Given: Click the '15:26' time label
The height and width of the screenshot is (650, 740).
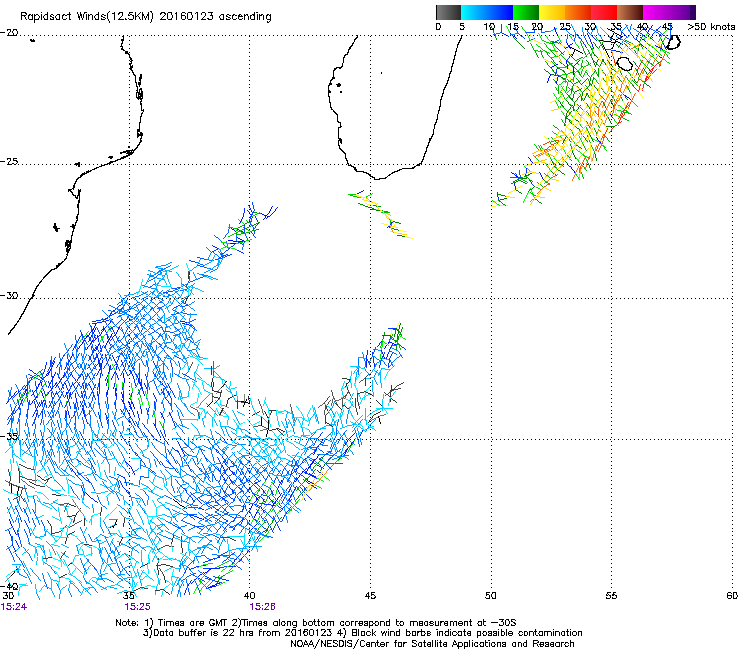Looking at the screenshot, I should (262, 607).
